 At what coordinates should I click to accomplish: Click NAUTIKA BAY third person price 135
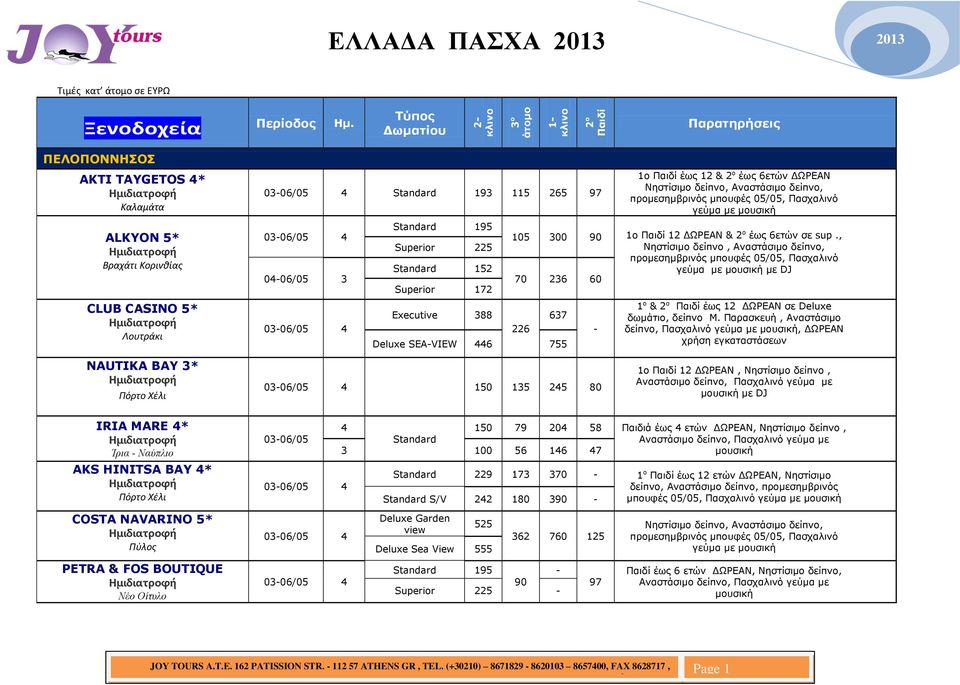(x=520, y=387)
